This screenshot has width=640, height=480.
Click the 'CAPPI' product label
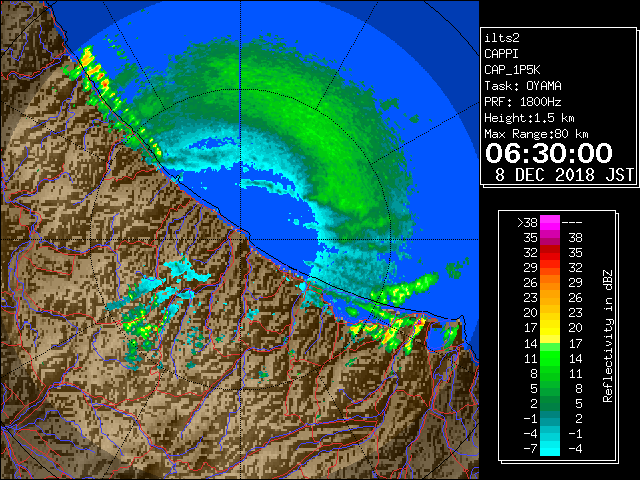point(501,54)
